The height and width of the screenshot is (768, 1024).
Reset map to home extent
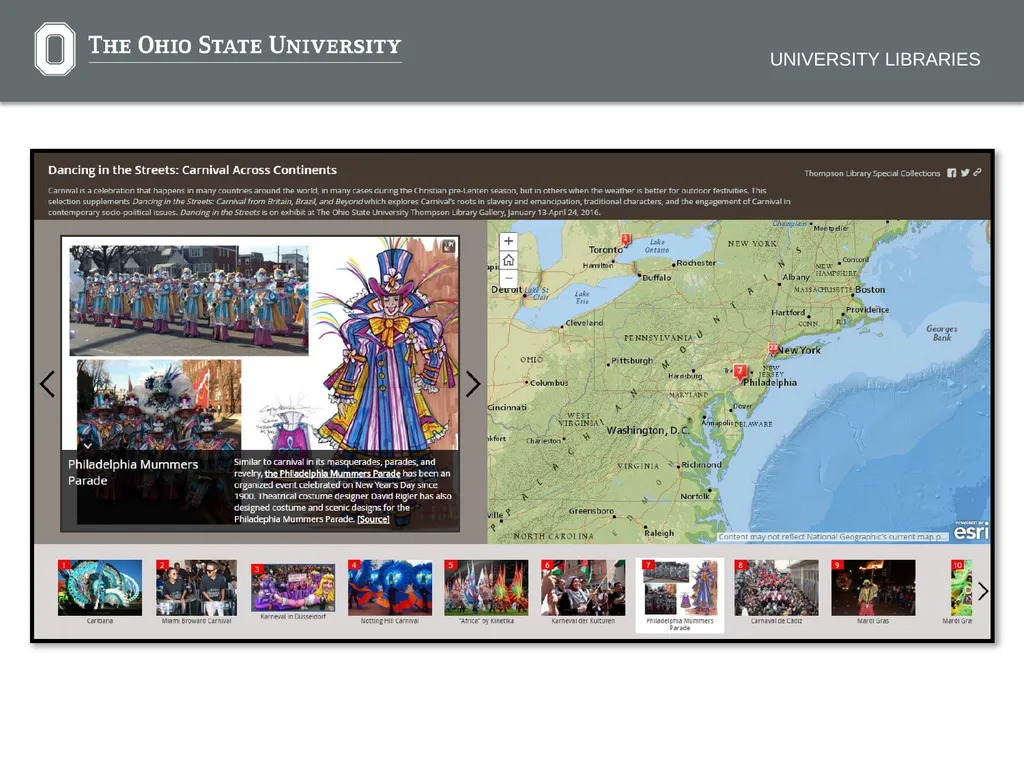tap(508, 260)
